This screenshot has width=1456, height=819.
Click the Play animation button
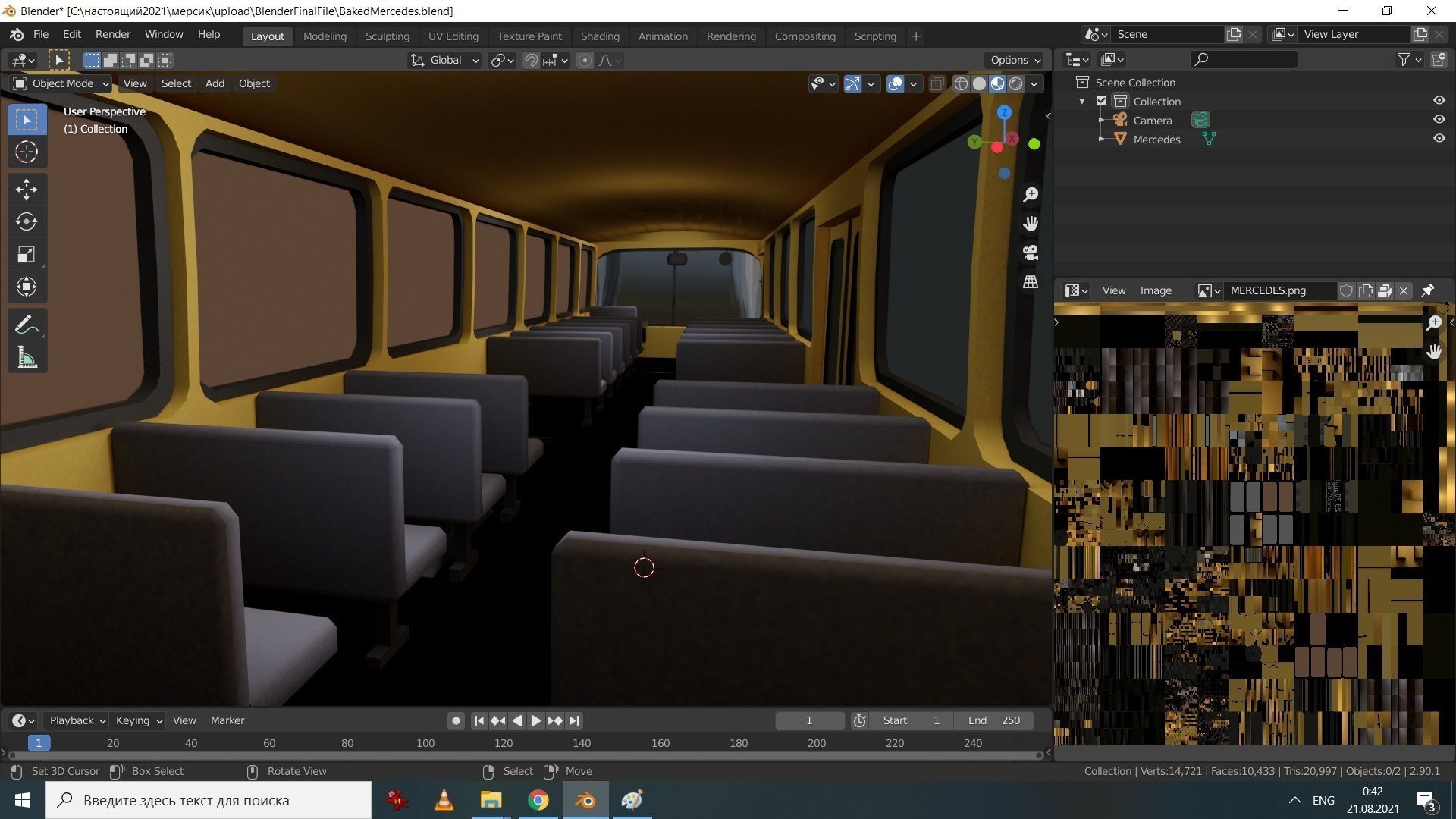pyautogui.click(x=535, y=720)
